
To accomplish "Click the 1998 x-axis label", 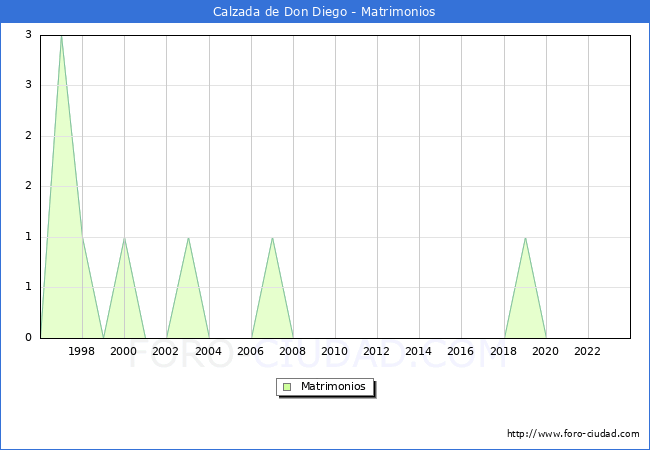I will (82, 351).
